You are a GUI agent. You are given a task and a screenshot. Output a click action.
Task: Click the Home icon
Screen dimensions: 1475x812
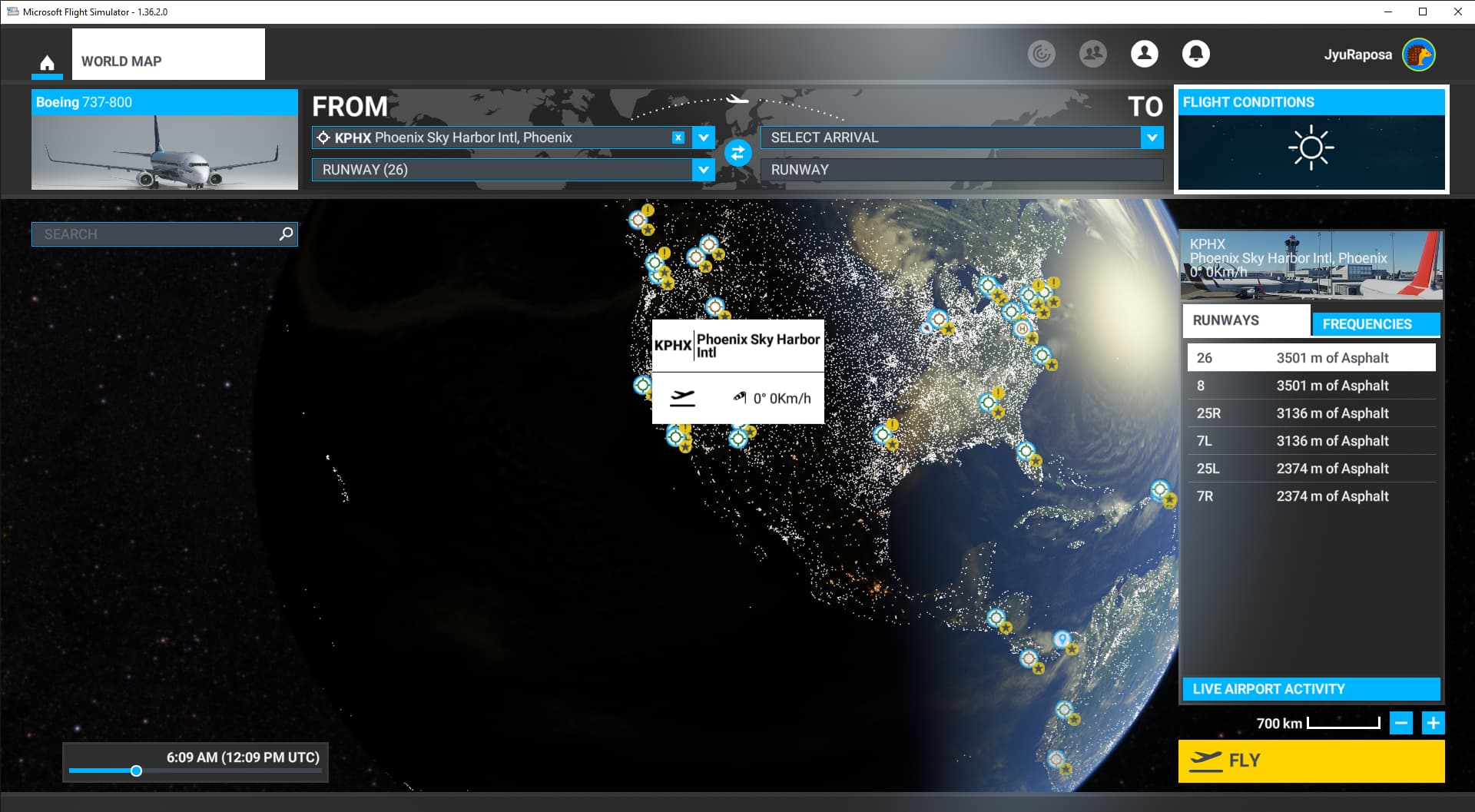pos(47,63)
